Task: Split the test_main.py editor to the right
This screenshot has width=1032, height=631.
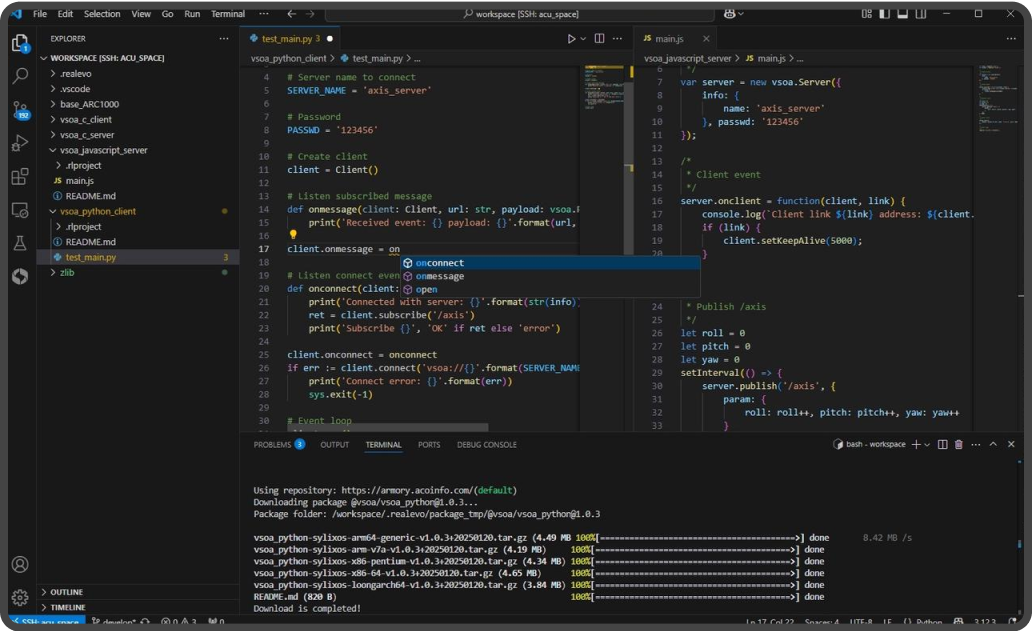Action: click(x=599, y=39)
